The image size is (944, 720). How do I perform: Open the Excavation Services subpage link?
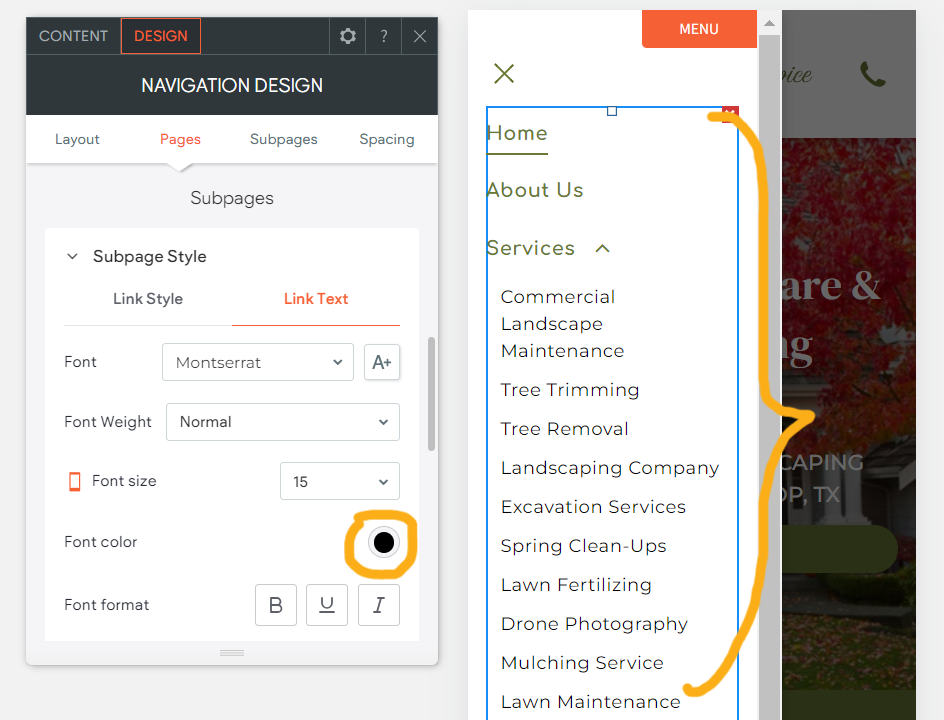point(593,507)
